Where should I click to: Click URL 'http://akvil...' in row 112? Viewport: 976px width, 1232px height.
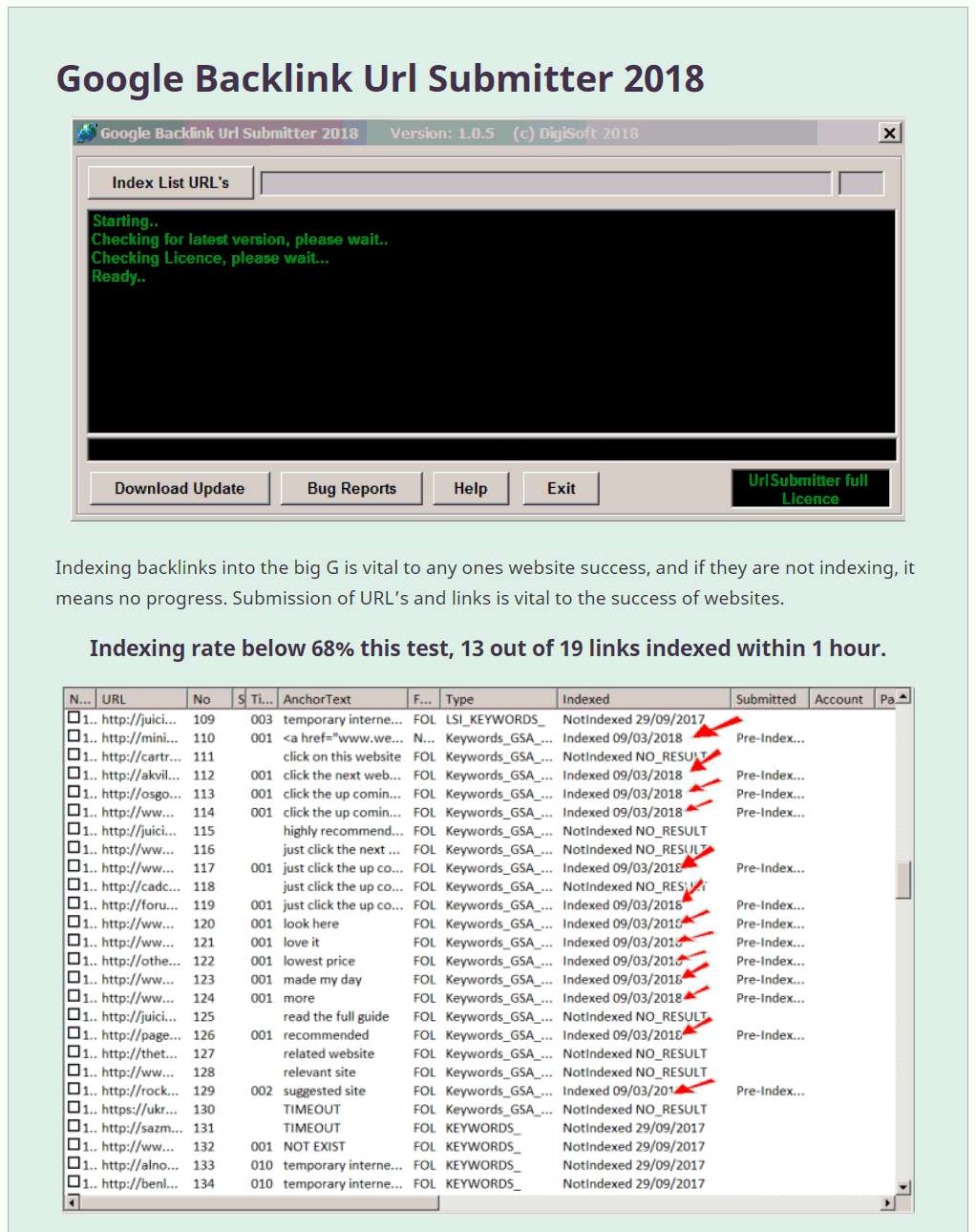point(140,775)
